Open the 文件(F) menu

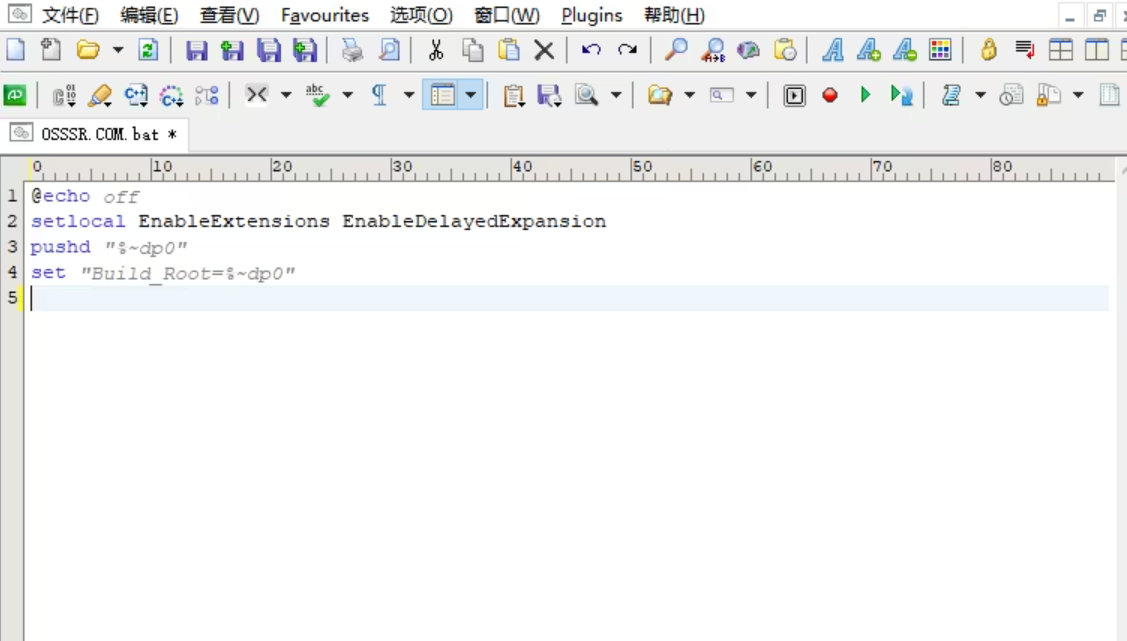(x=70, y=15)
